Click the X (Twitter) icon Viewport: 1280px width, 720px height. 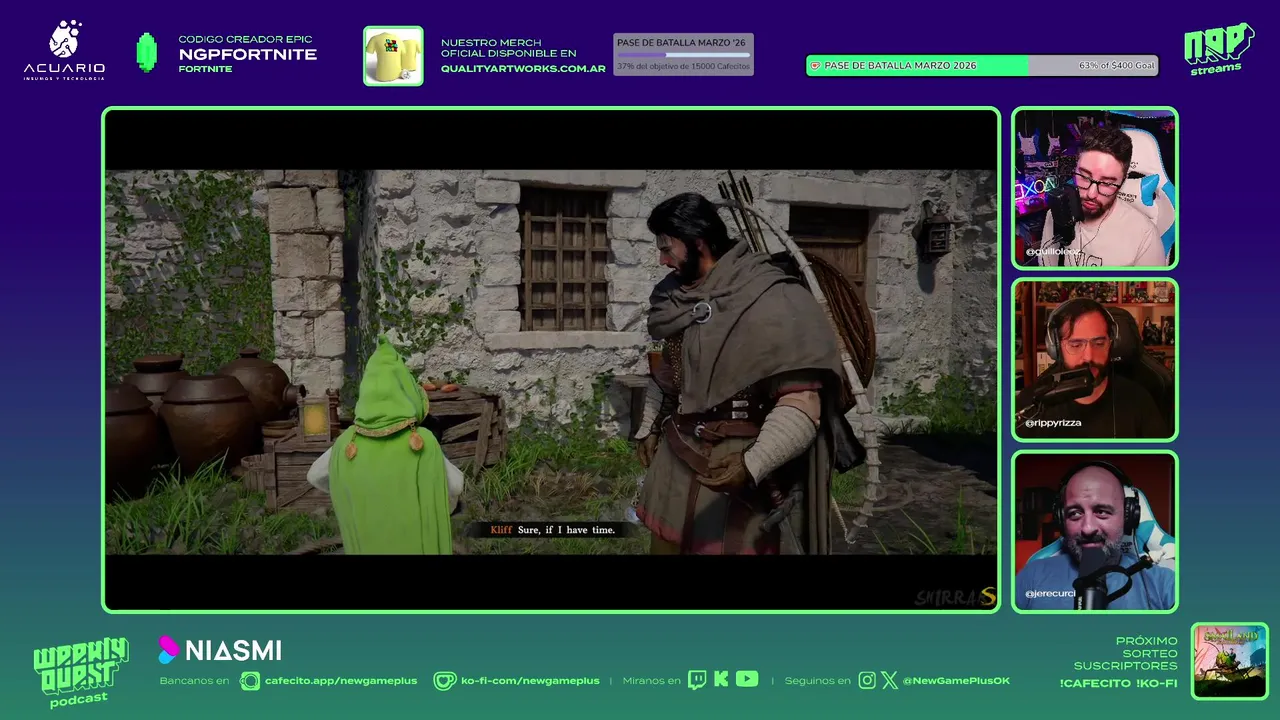tap(889, 680)
